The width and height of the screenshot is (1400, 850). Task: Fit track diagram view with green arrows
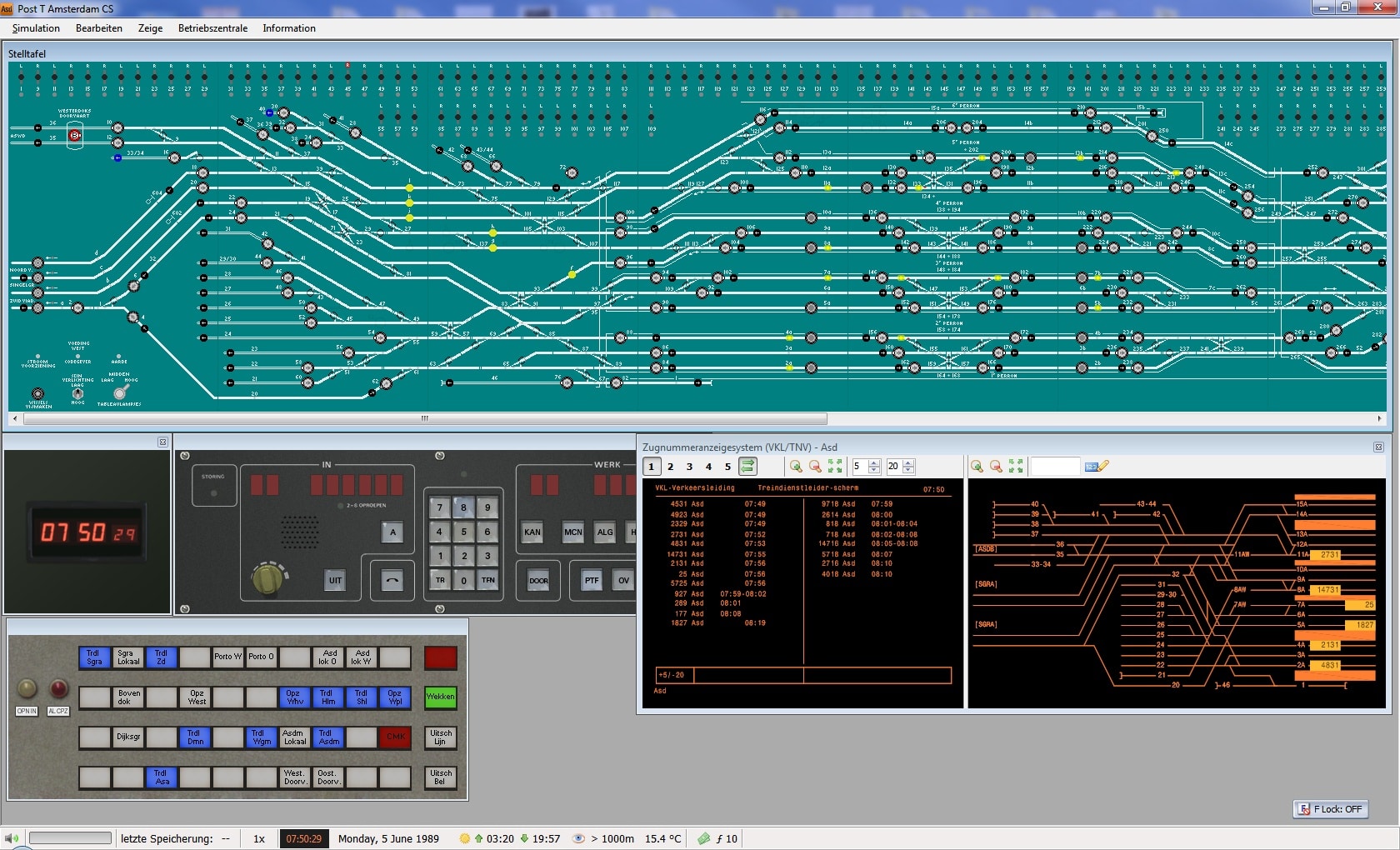pos(1015,467)
